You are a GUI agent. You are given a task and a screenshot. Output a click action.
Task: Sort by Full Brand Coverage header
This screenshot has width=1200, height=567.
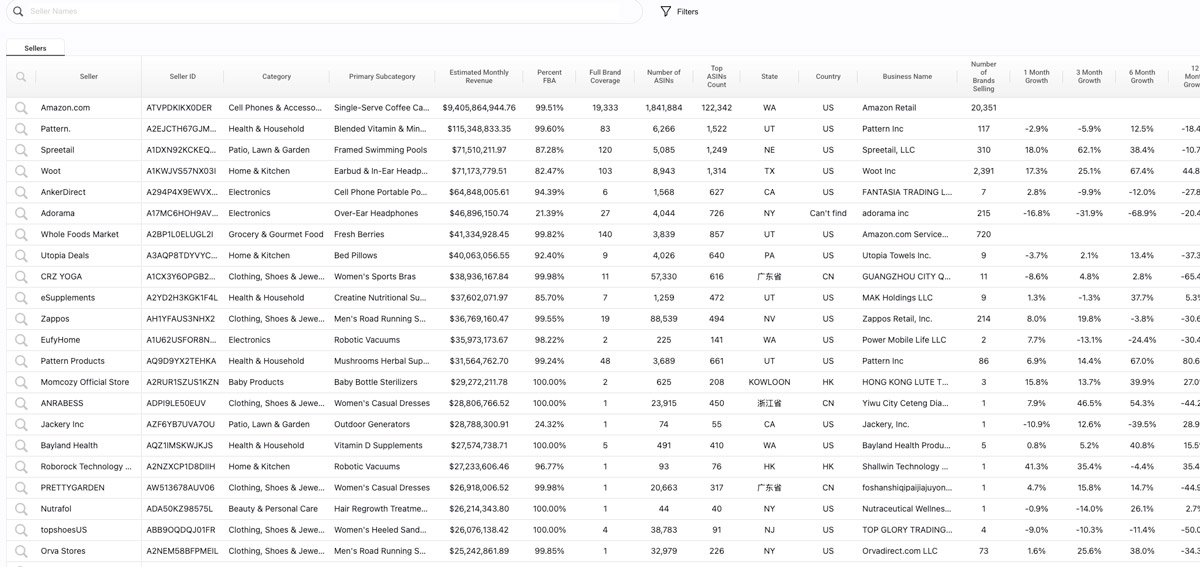pos(605,77)
